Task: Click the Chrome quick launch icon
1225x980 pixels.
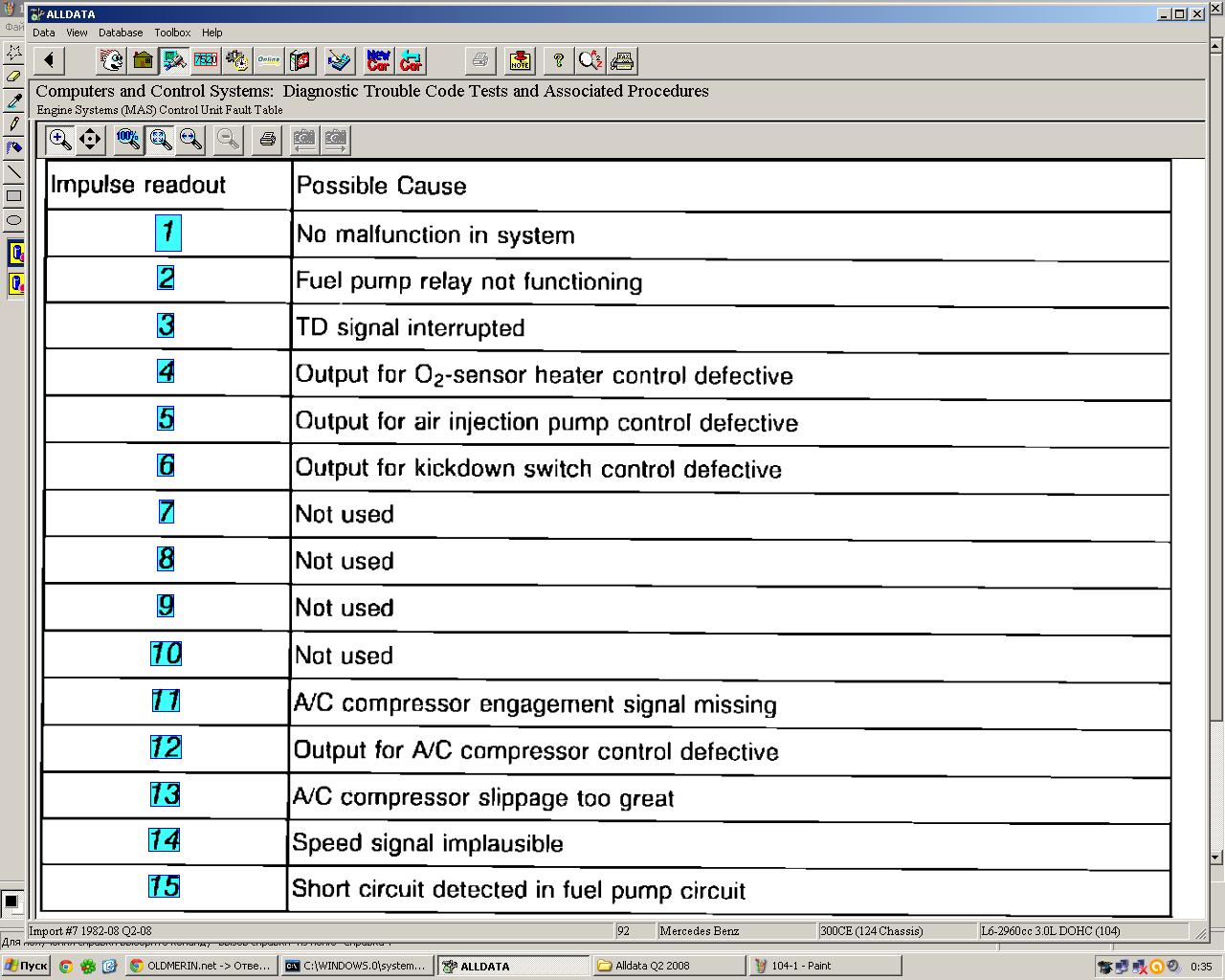Action: coord(66,966)
